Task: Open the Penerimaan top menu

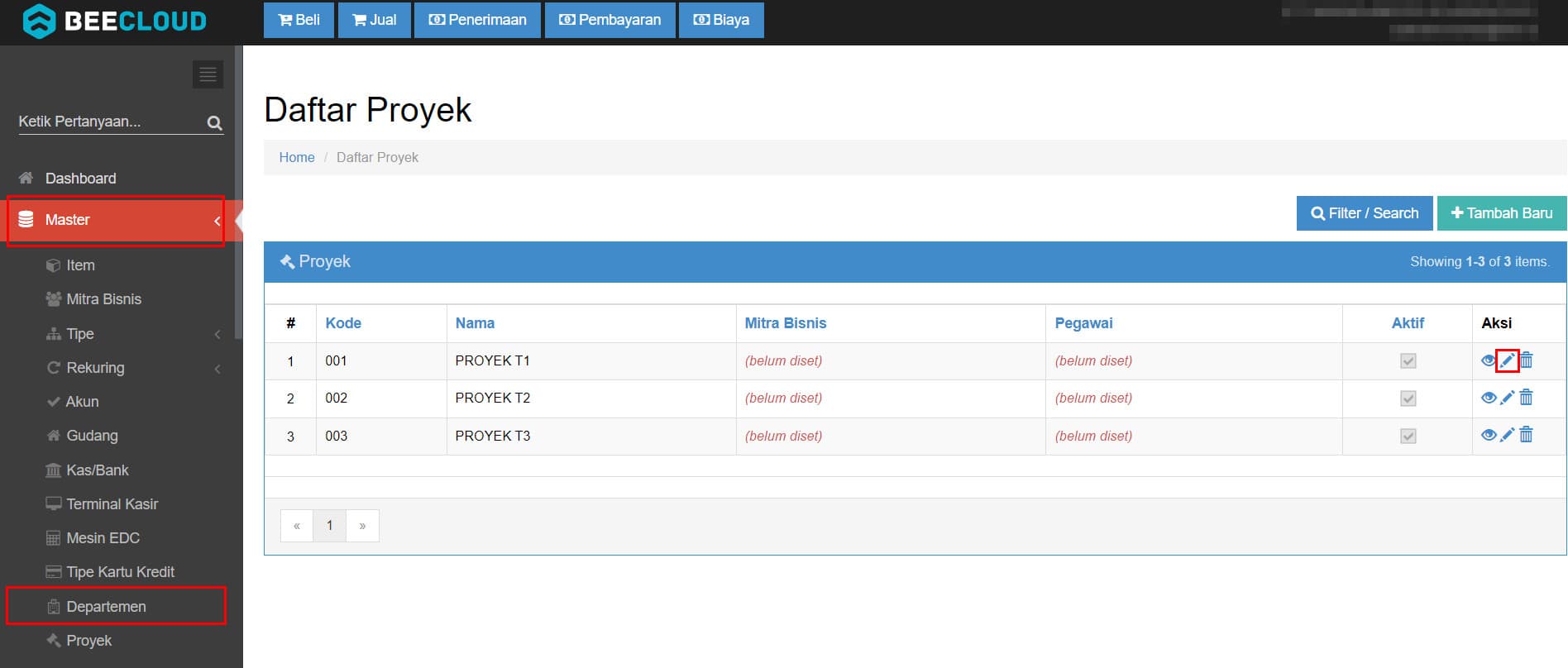Action: [x=477, y=20]
